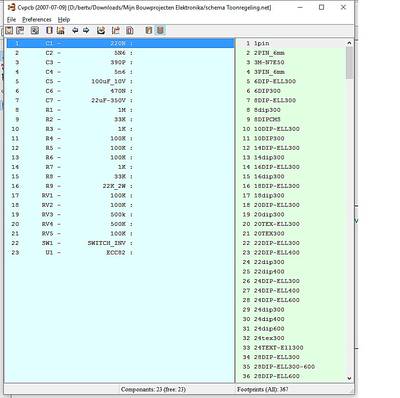Open the Help menu
Image resolution: width=400 pixels, height=398 pixels.
pos(64,20)
